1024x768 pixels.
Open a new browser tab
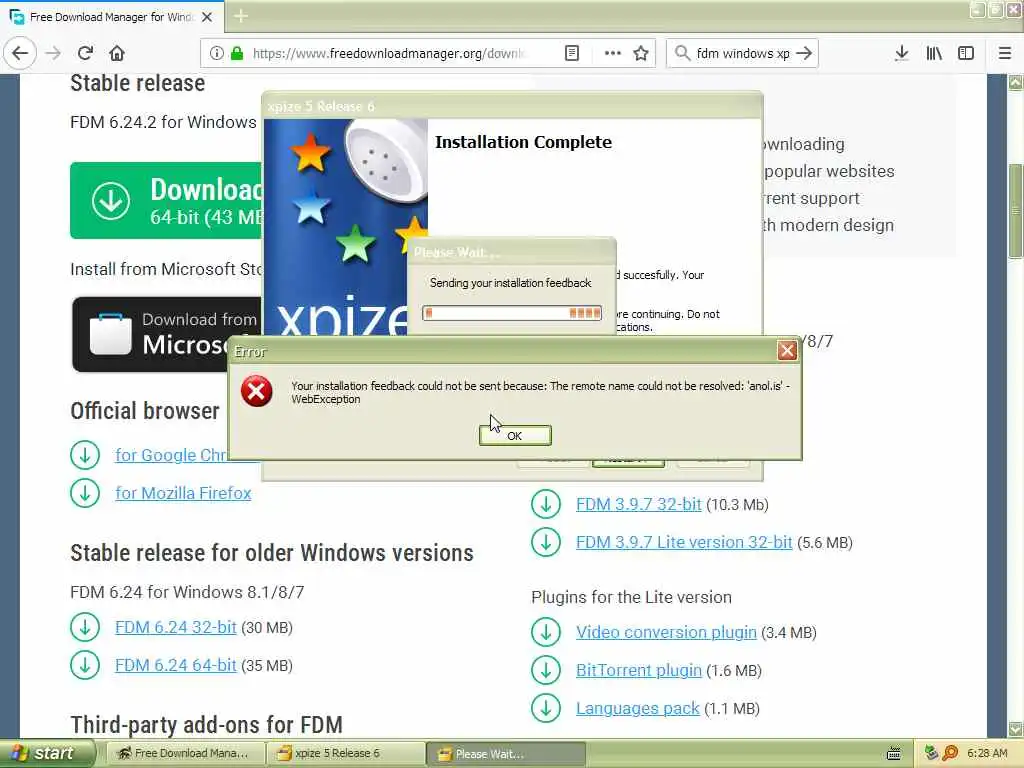(x=241, y=16)
